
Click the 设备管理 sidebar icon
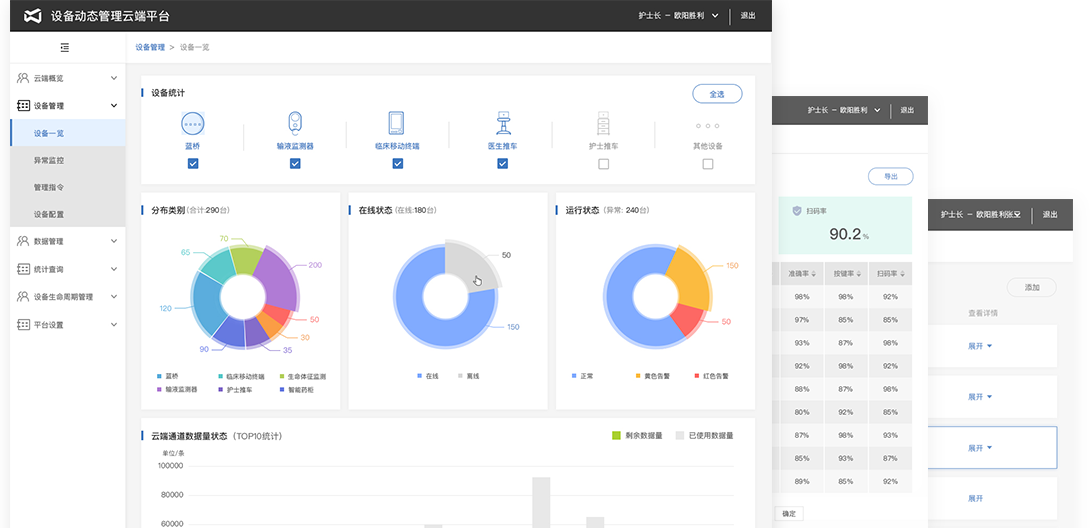pos(23,106)
